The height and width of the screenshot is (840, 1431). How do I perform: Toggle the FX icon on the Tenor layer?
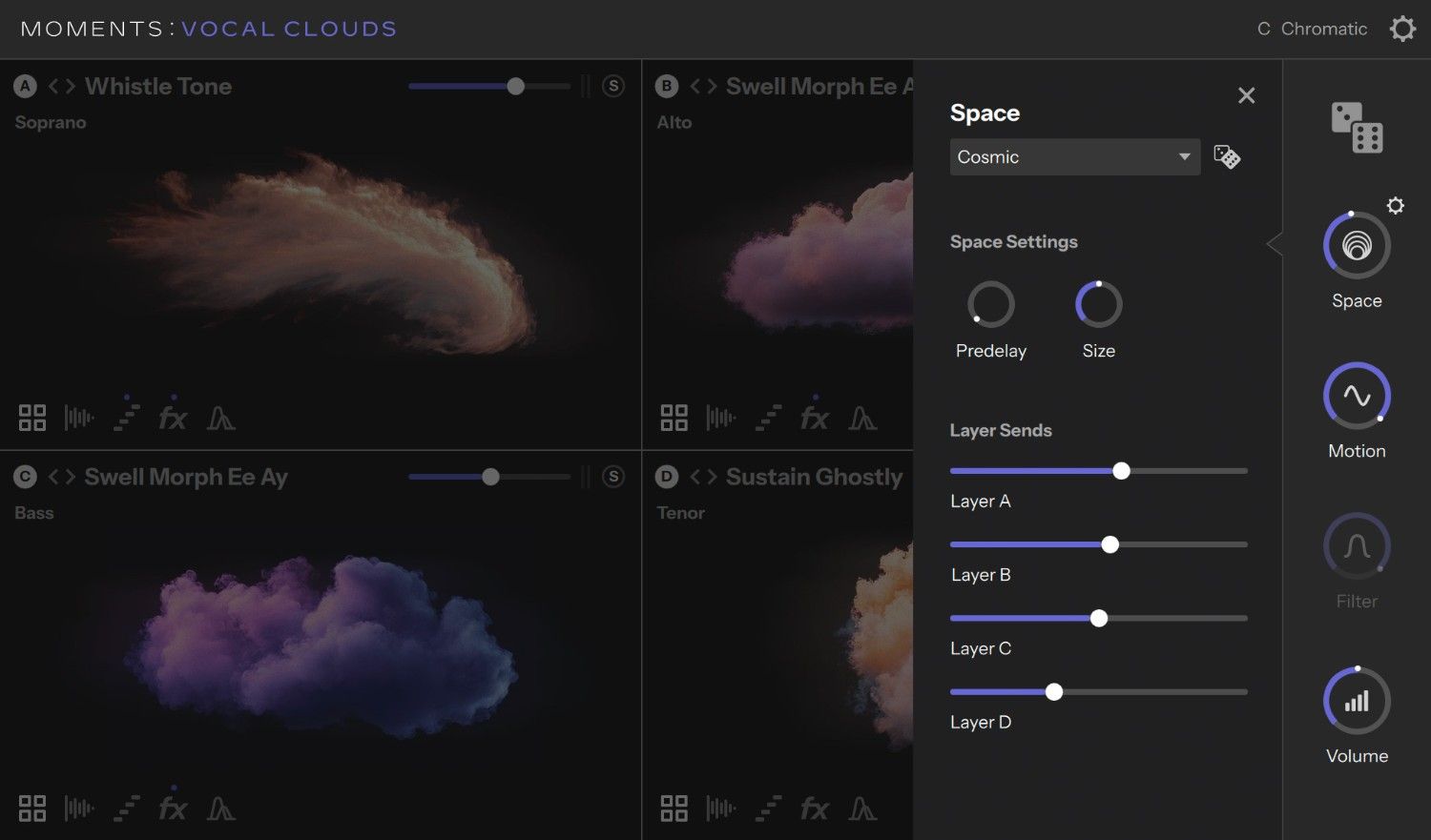pyautogui.click(x=815, y=808)
